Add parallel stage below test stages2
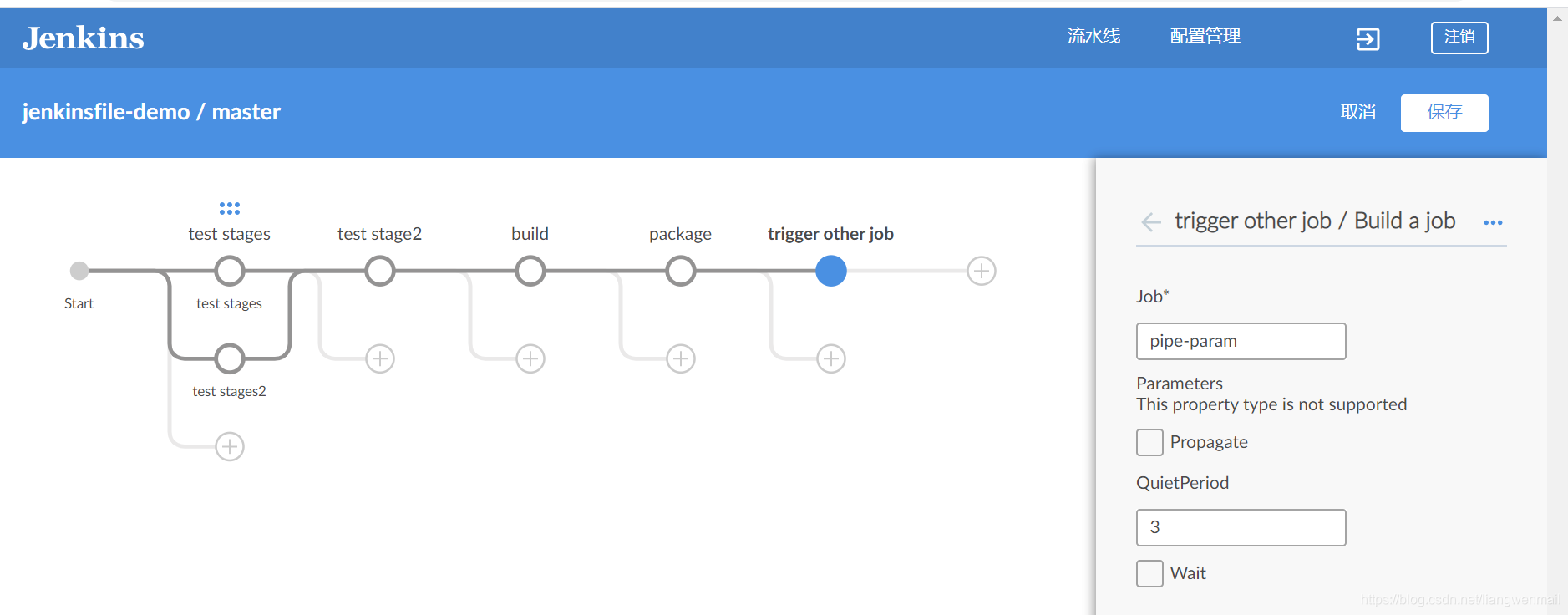Viewport: 1568px width, 615px height. click(x=230, y=446)
